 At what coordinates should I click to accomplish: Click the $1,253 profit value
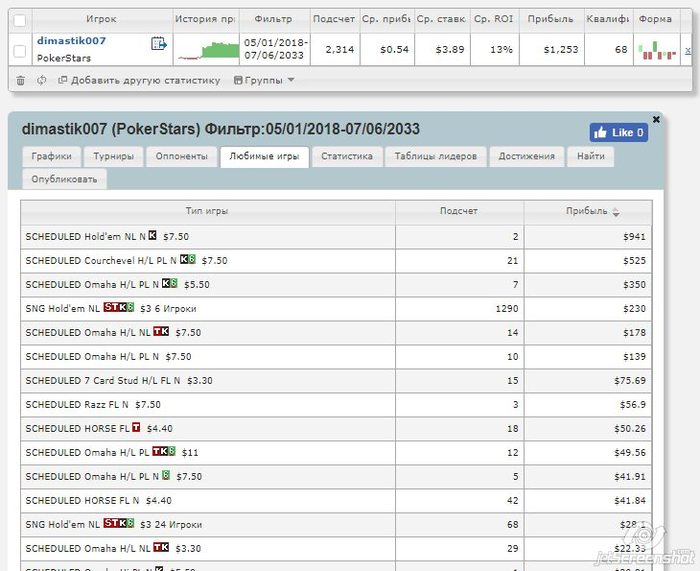tap(561, 50)
